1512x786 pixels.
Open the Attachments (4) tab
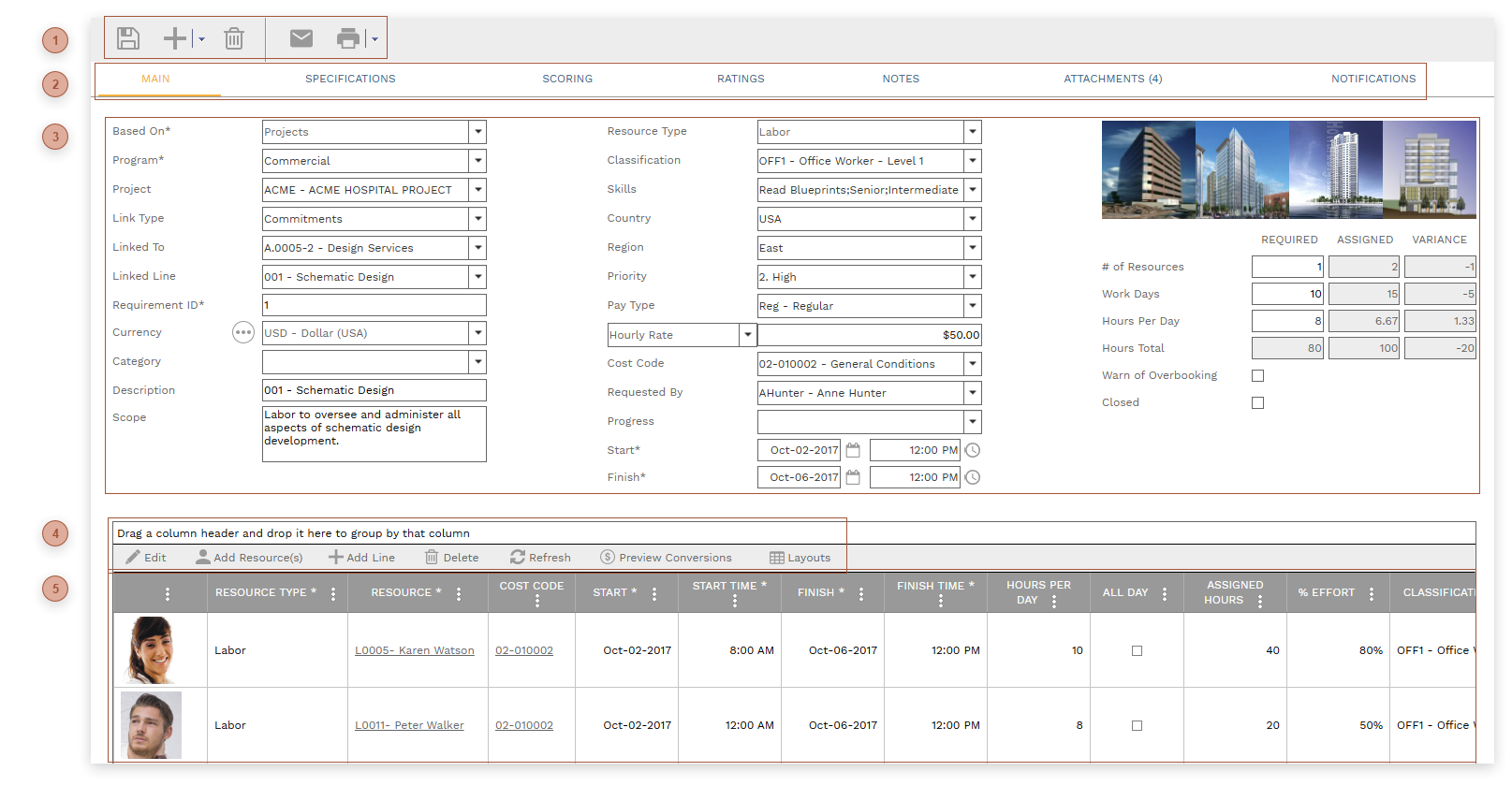(1112, 80)
